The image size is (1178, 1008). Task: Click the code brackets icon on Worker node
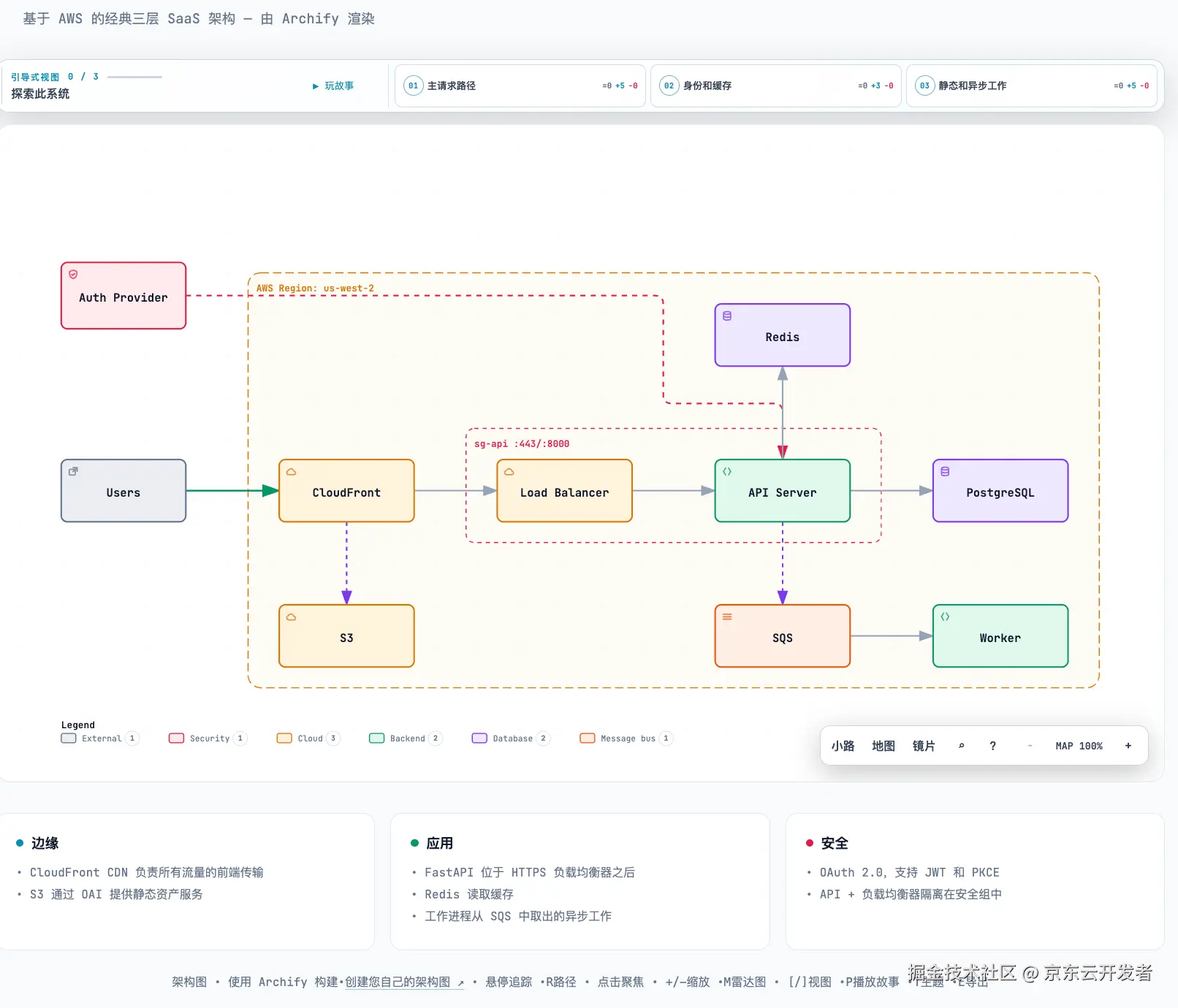pos(945,616)
